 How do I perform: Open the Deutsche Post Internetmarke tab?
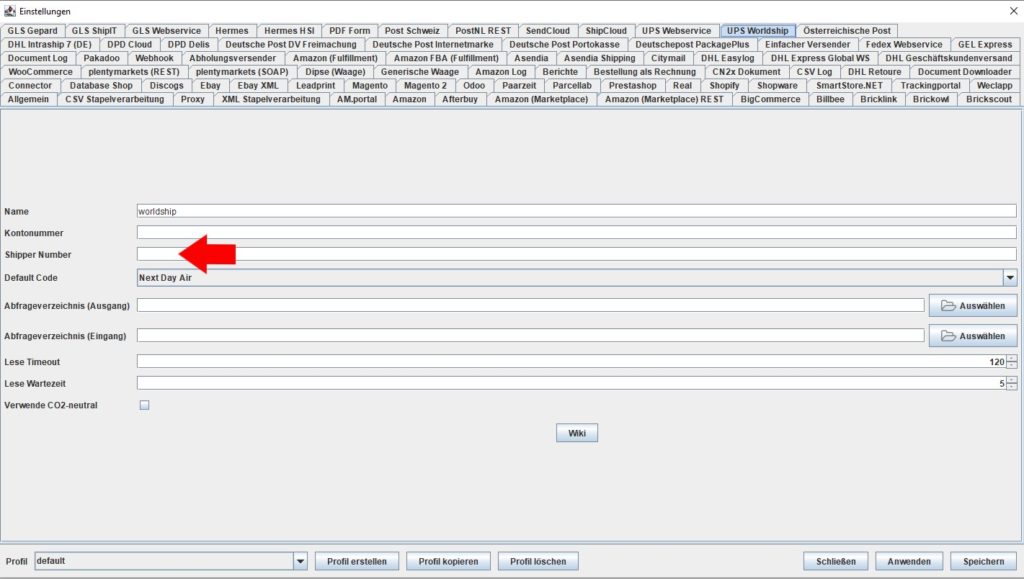click(x=433, y=44)
